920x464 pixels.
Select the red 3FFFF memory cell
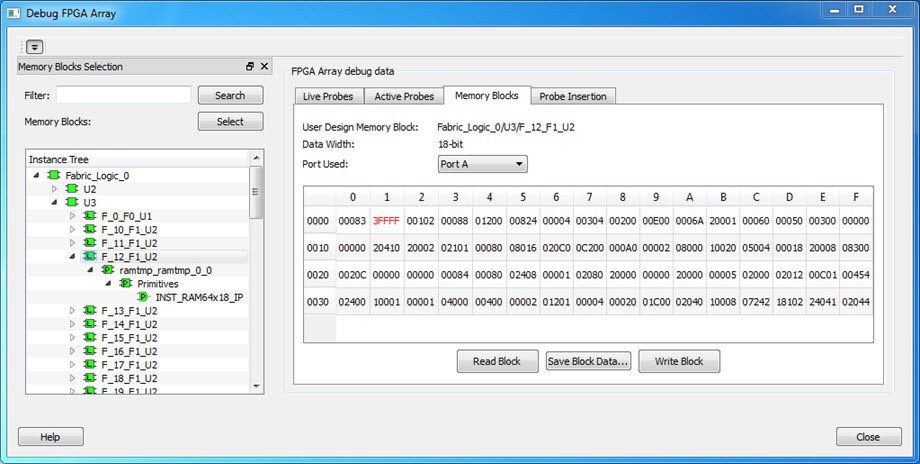click(x=387, y=221)
